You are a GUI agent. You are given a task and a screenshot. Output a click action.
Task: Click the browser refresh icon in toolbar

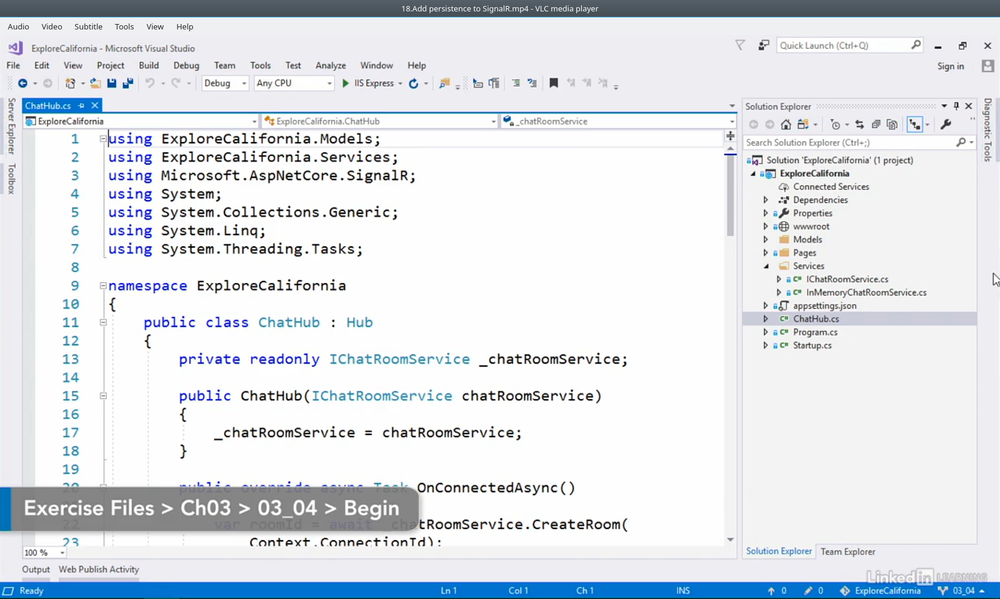click(x=413, y=84)
